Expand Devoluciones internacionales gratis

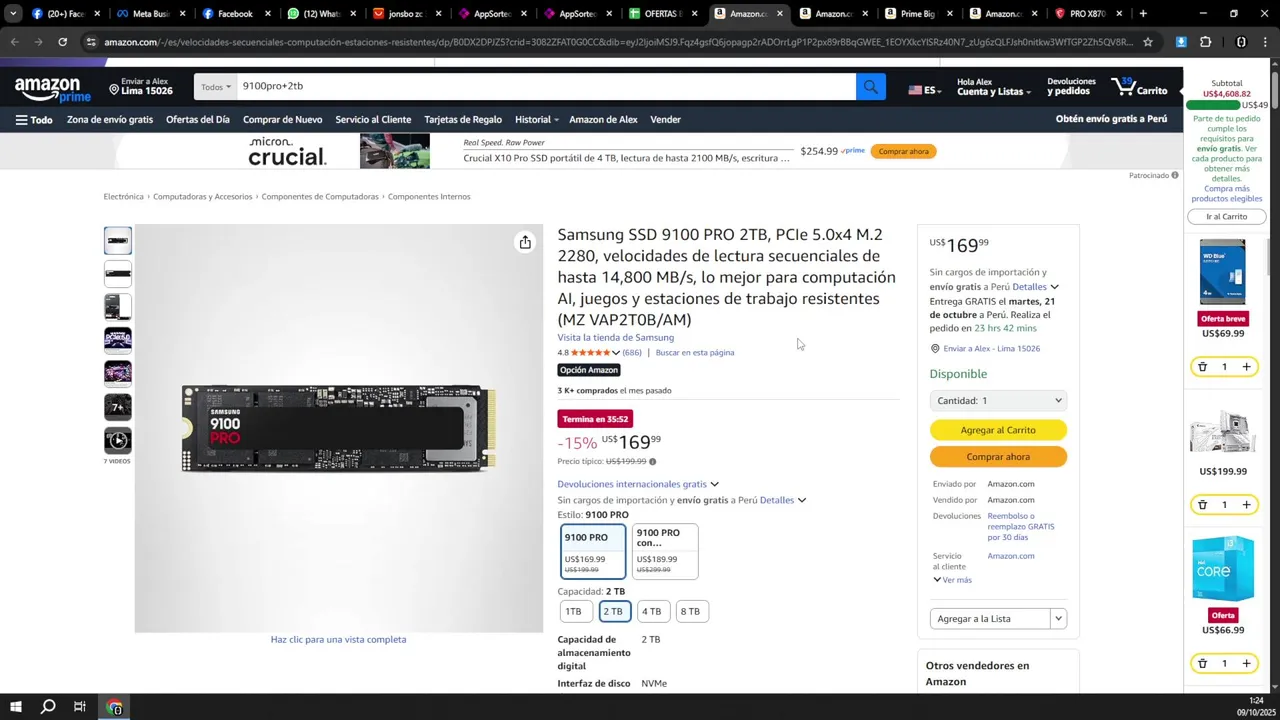point(638,484)
